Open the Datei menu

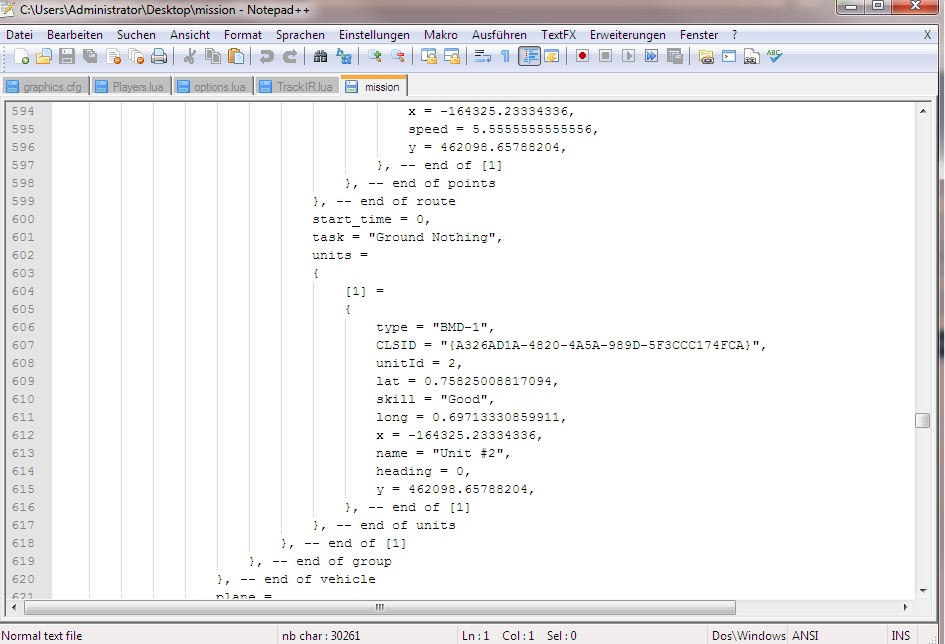pos(19,35)
